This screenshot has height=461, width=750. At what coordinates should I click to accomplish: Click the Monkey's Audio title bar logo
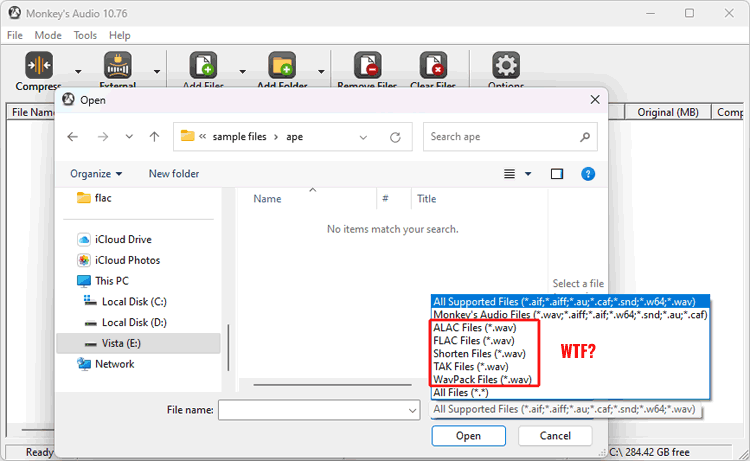(14, 13)
